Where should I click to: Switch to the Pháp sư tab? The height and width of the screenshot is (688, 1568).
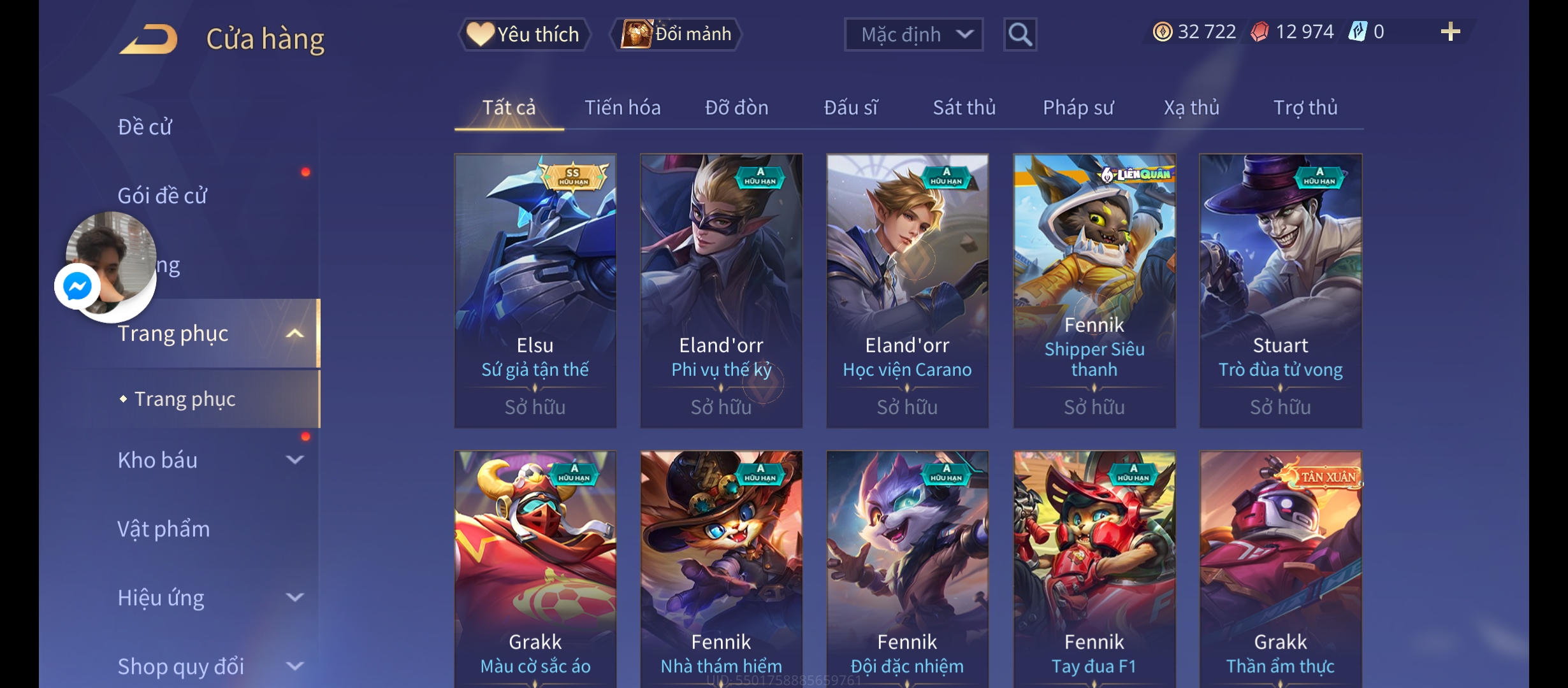pyautogui.click(x=1078, y=108)
